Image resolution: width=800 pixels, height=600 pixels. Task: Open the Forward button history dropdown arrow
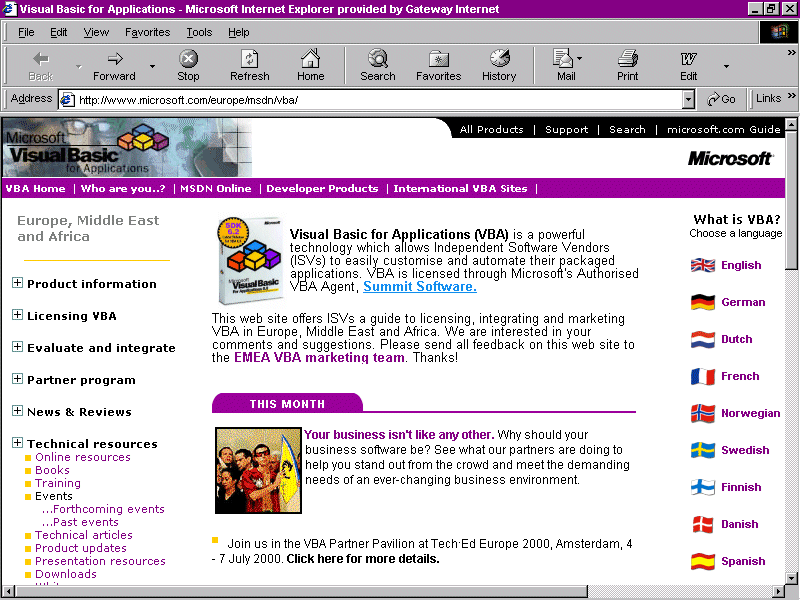[152, 66]
